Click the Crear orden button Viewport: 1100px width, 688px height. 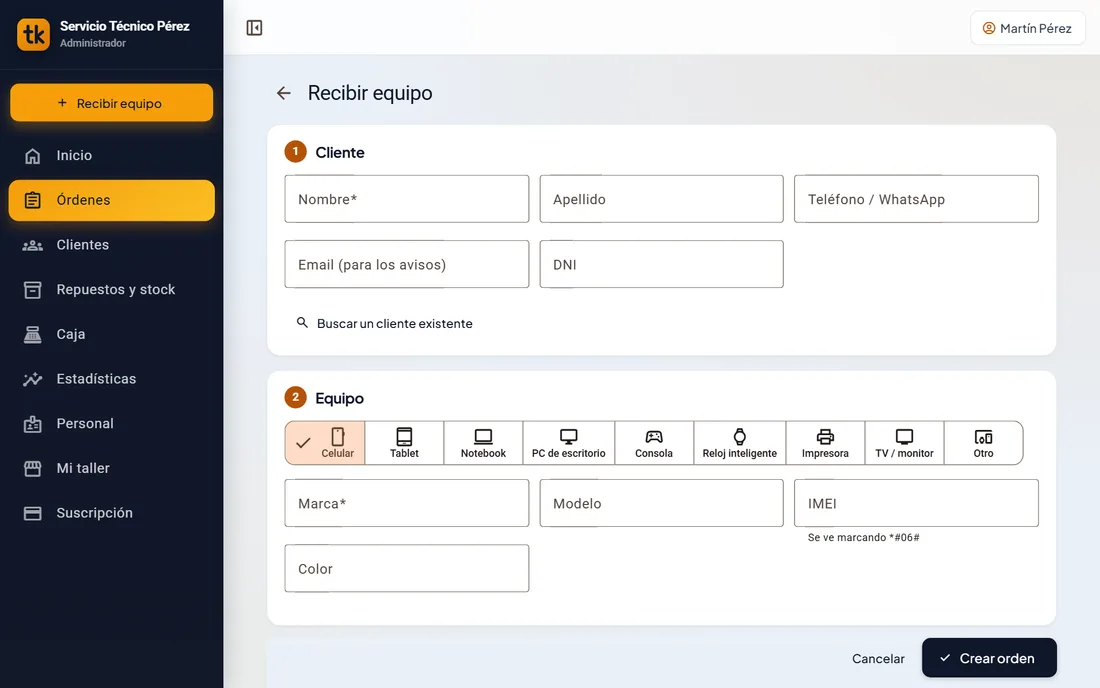pyautogui.click(x=989, y=658)
